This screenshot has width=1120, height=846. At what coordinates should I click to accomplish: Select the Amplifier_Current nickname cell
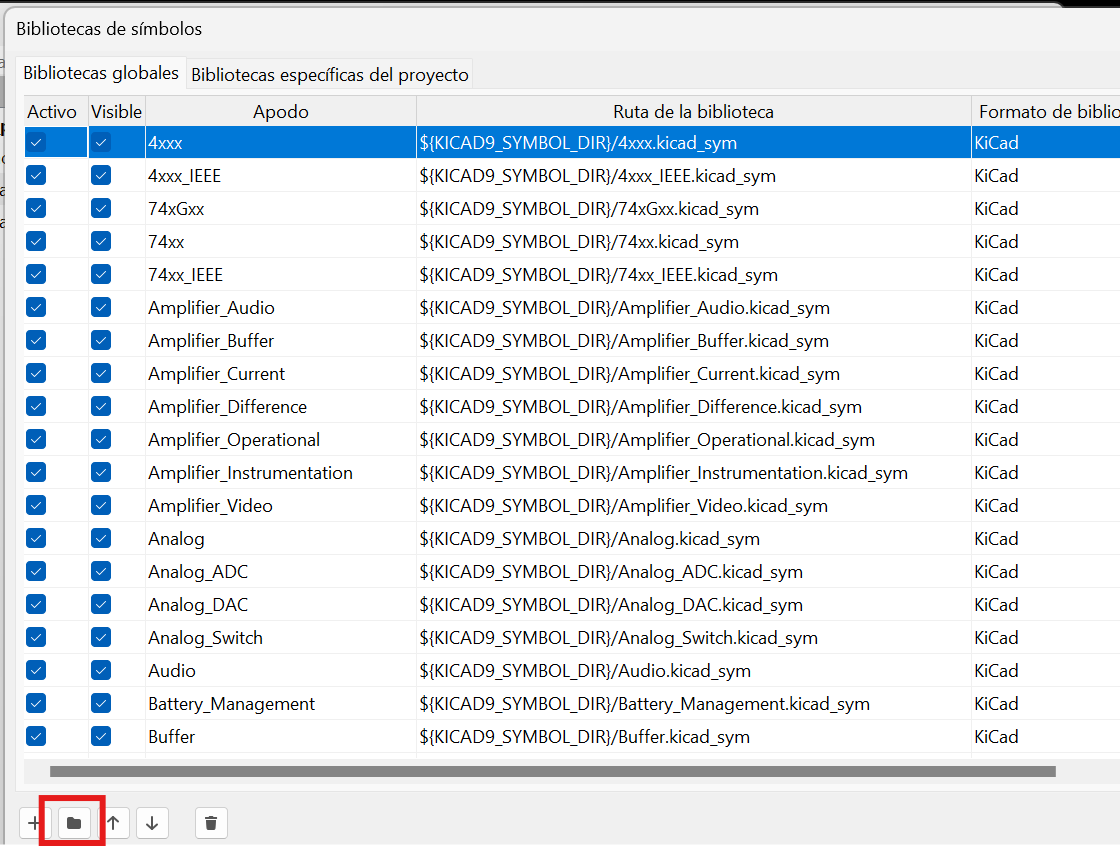[281, 374]
